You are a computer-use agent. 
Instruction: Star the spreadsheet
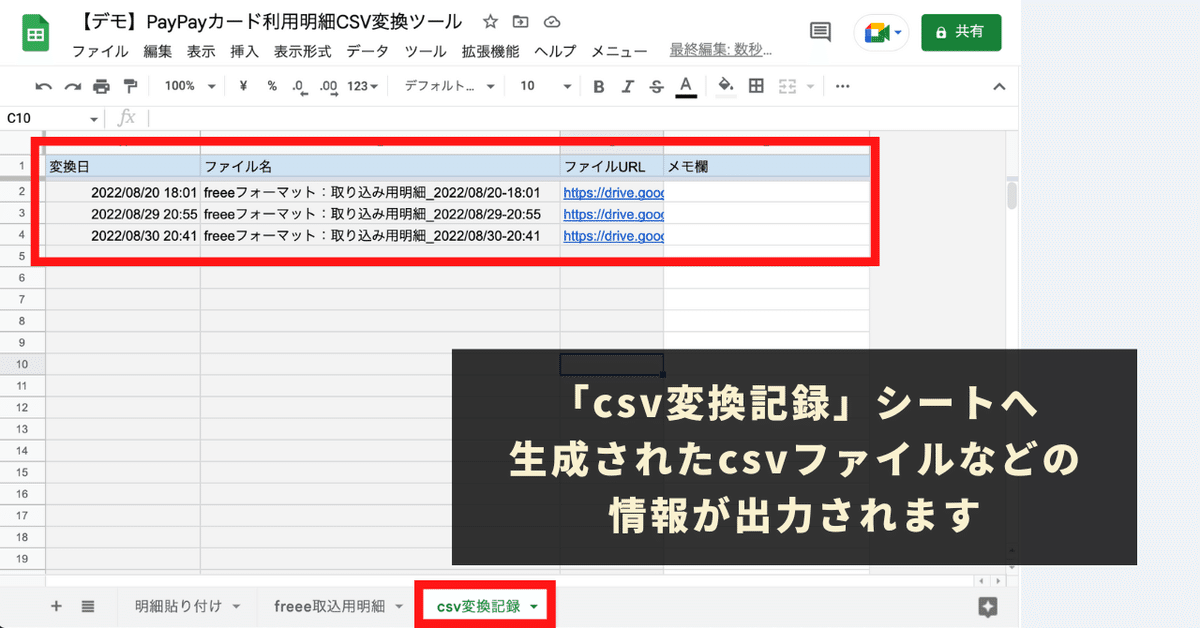489,21
